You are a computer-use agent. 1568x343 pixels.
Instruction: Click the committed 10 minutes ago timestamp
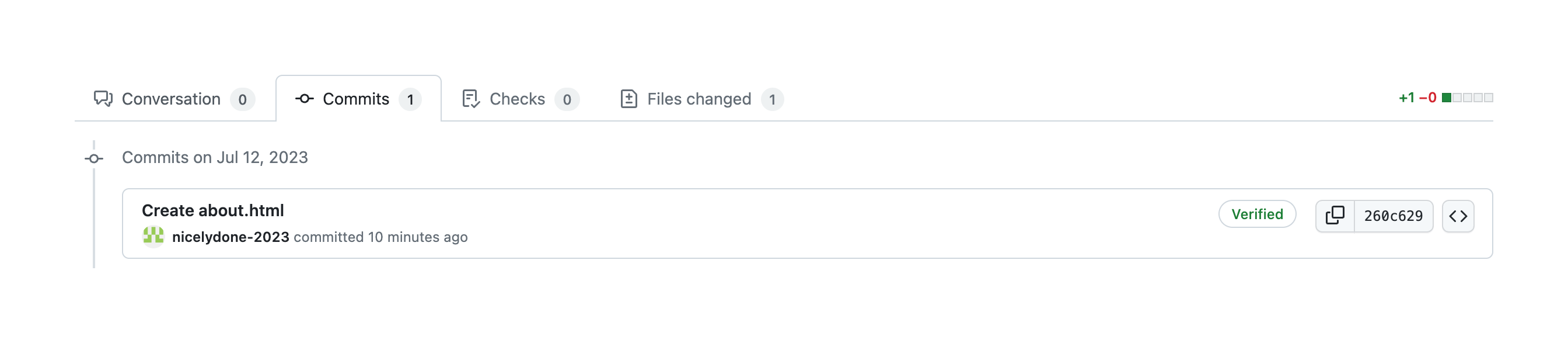pyautogui.click(x=417, y=237)
